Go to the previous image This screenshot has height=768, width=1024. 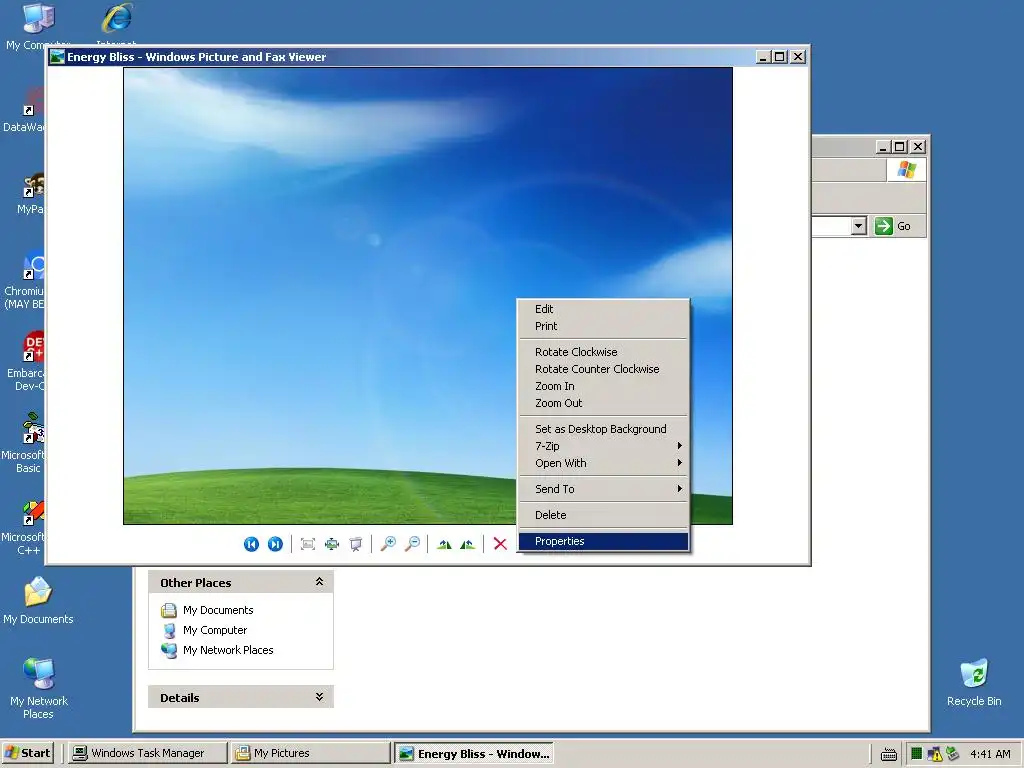click(251, 544)
